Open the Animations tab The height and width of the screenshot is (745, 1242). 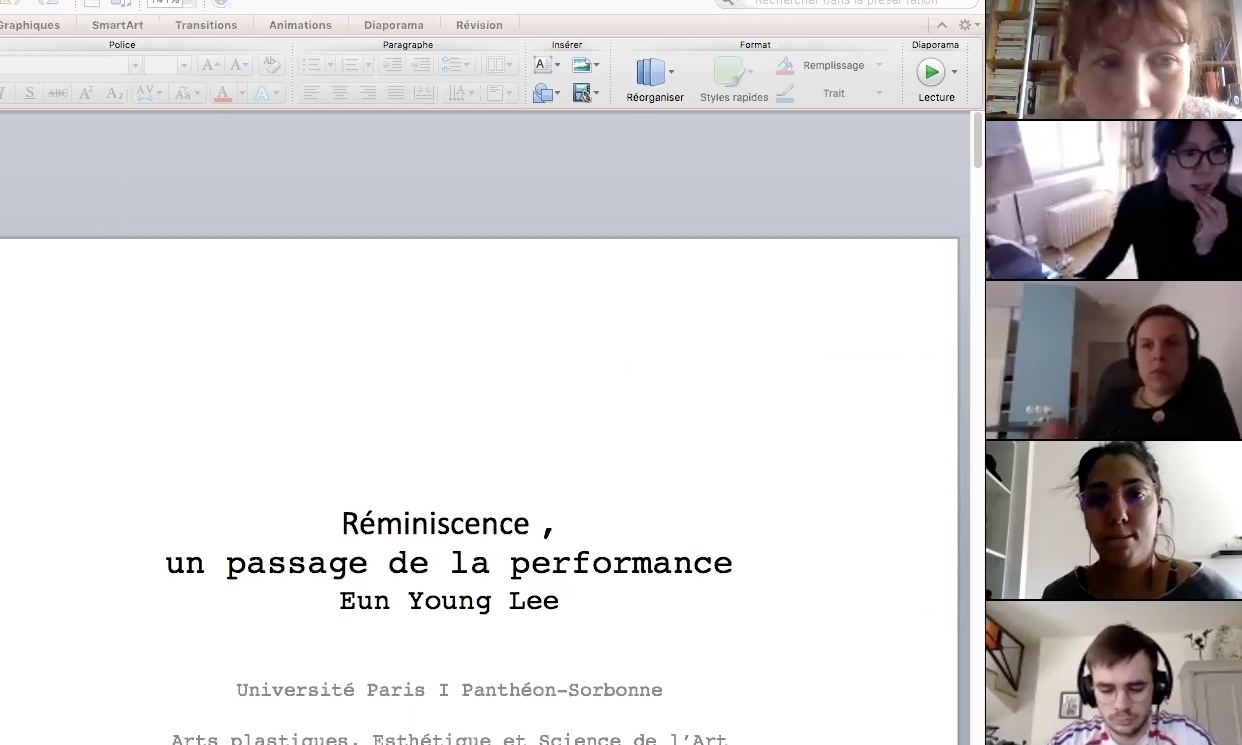300,25
